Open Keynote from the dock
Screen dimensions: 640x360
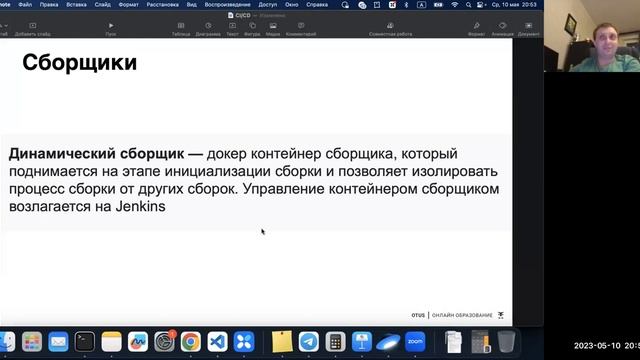362,341
